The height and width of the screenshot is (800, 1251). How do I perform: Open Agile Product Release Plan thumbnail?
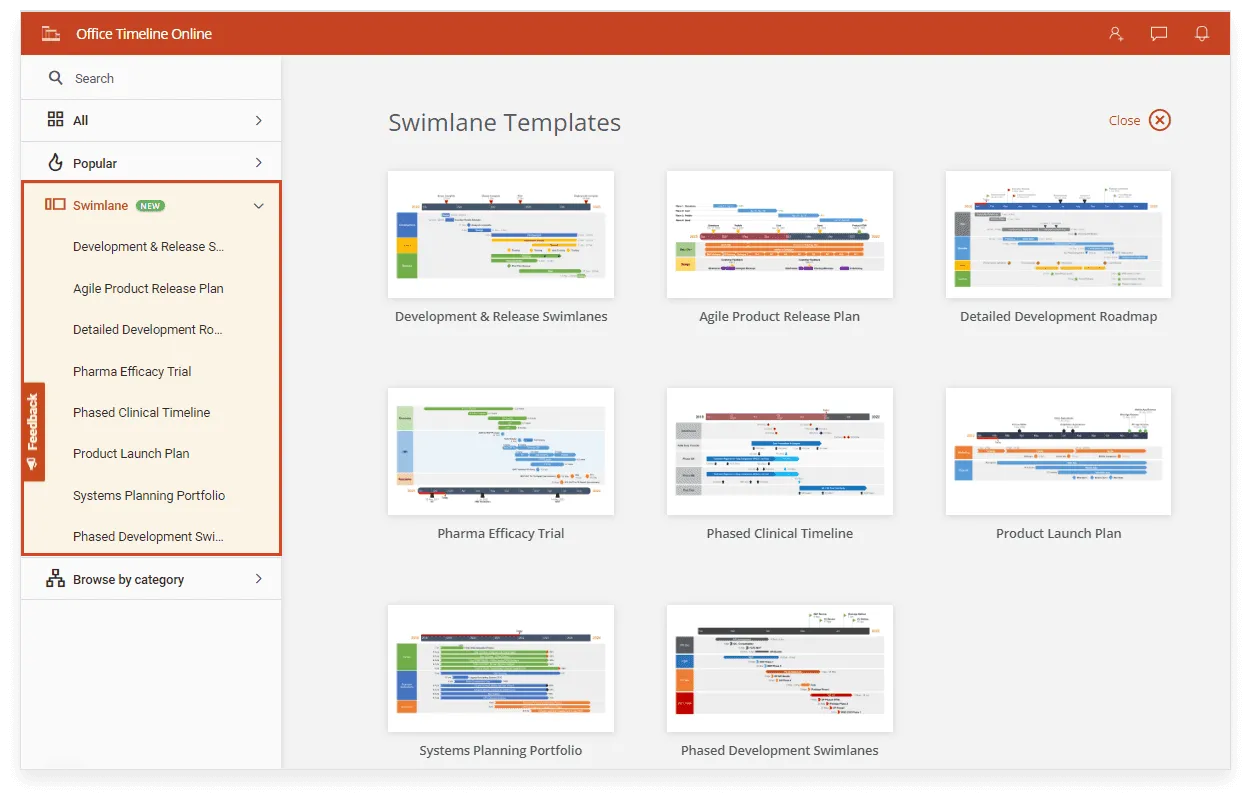(779, 234)
